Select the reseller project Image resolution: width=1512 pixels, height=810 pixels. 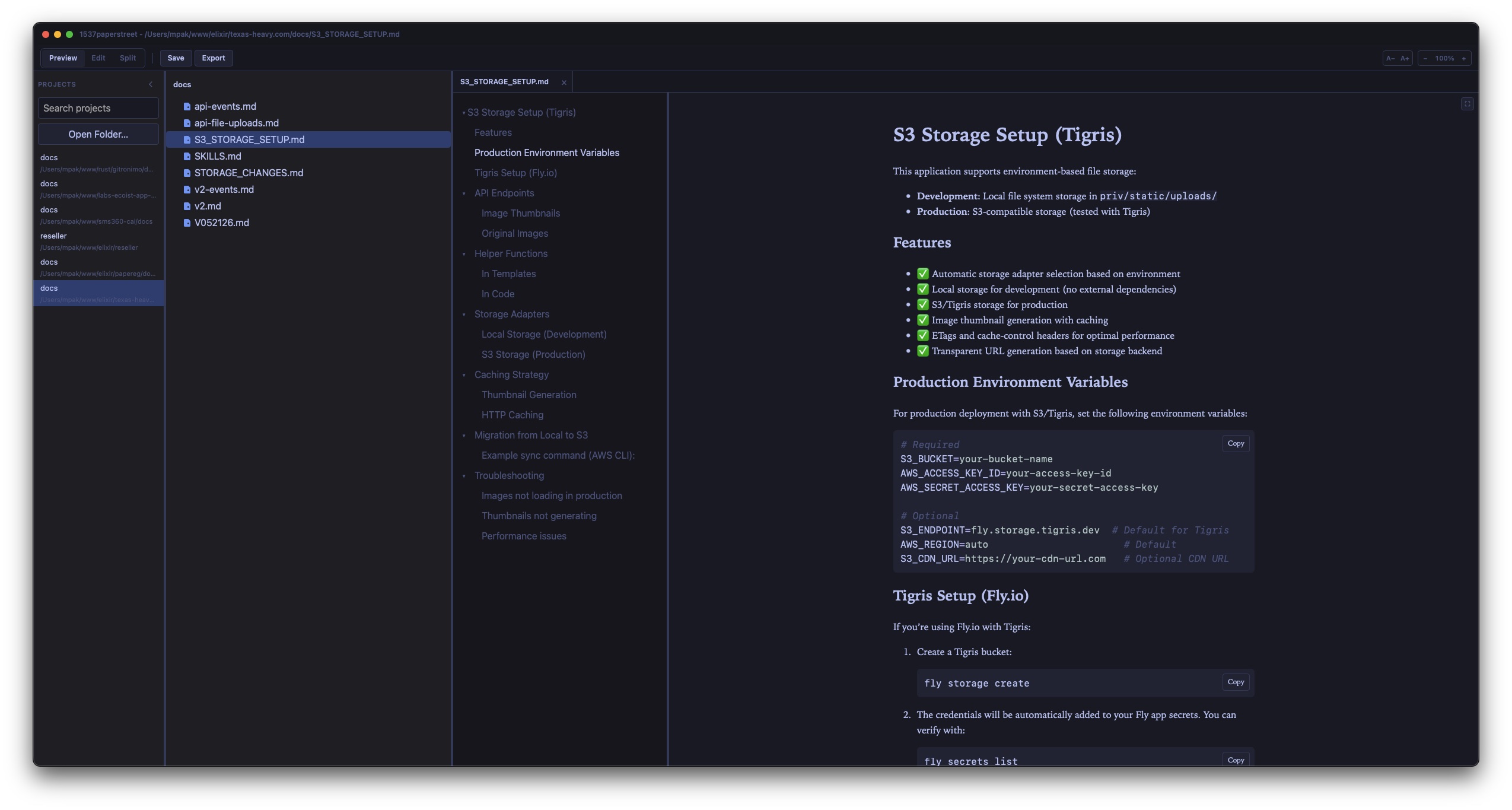pyautogui.click(x=98, y=241)
